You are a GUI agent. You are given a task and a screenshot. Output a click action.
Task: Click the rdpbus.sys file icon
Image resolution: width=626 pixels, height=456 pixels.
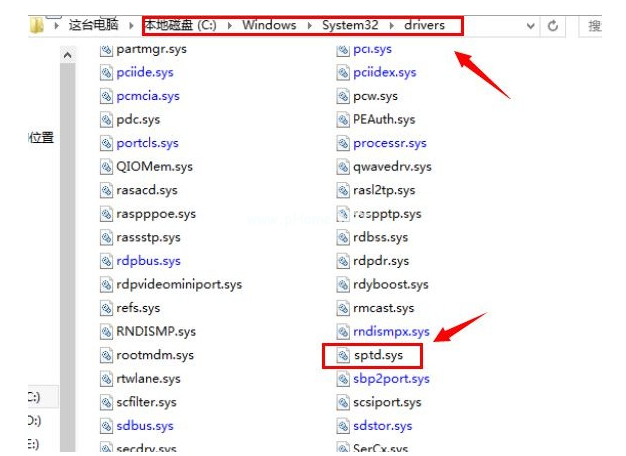[x=107, y=261]
